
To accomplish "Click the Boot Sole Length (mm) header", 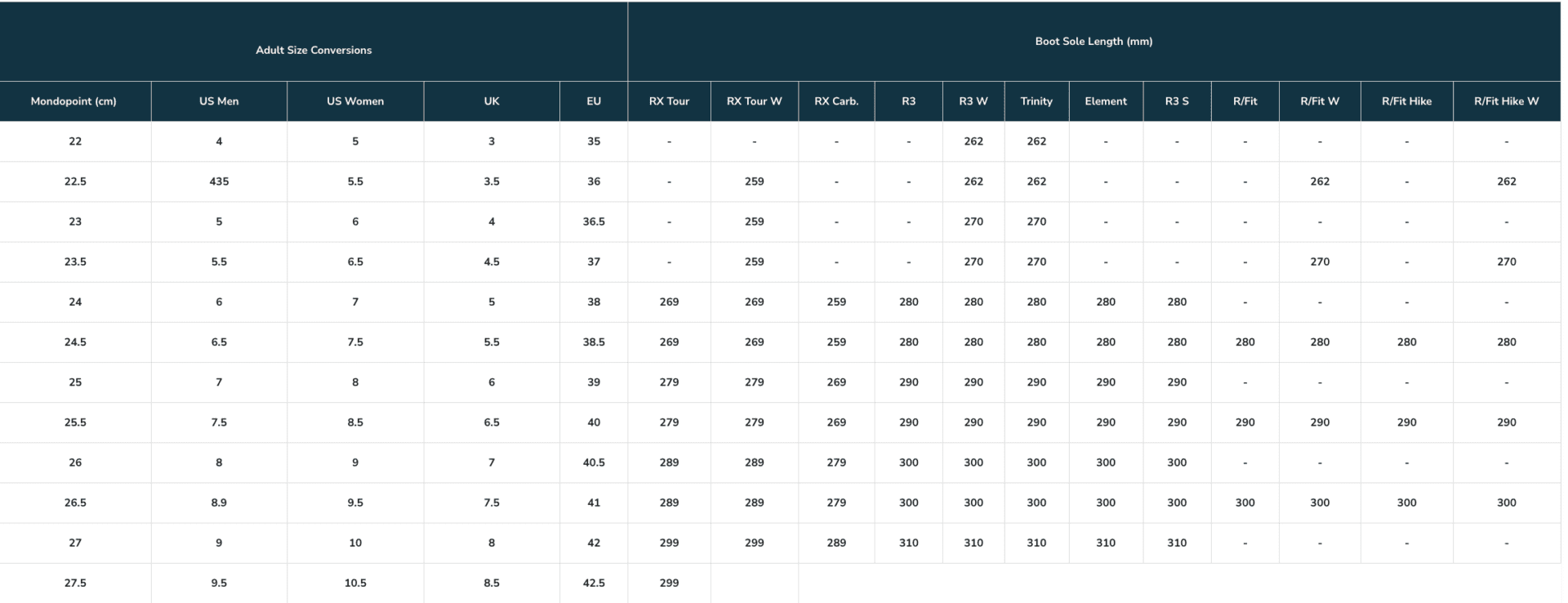I will coord(1094,41).
